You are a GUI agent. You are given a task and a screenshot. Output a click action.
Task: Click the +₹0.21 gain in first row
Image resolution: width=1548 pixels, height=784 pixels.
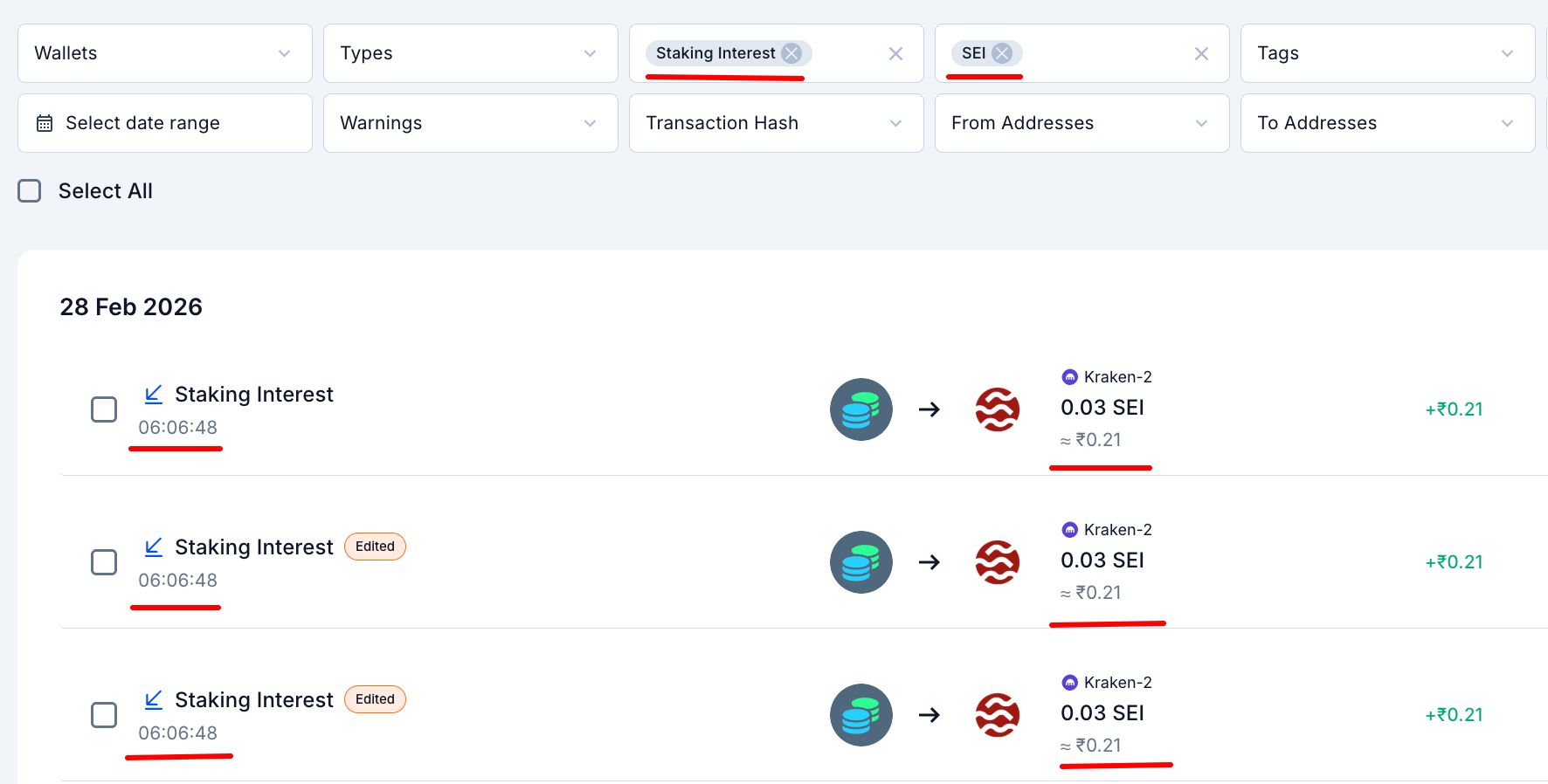[x=1455, y=409]
